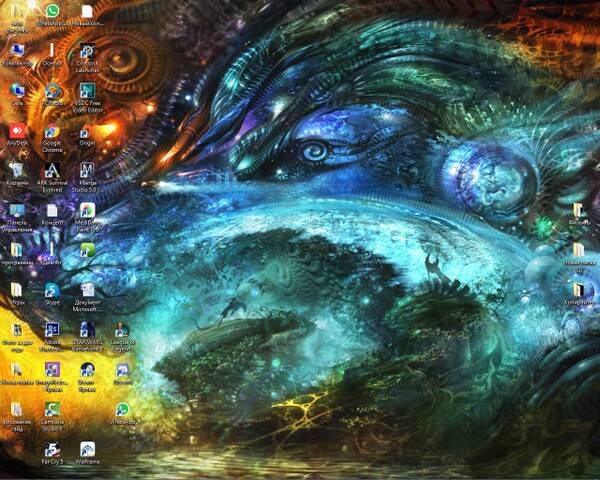The image size is (600, 480).
Task: Select the Новая папка (2) folder
Action: (x=579, y=250)
